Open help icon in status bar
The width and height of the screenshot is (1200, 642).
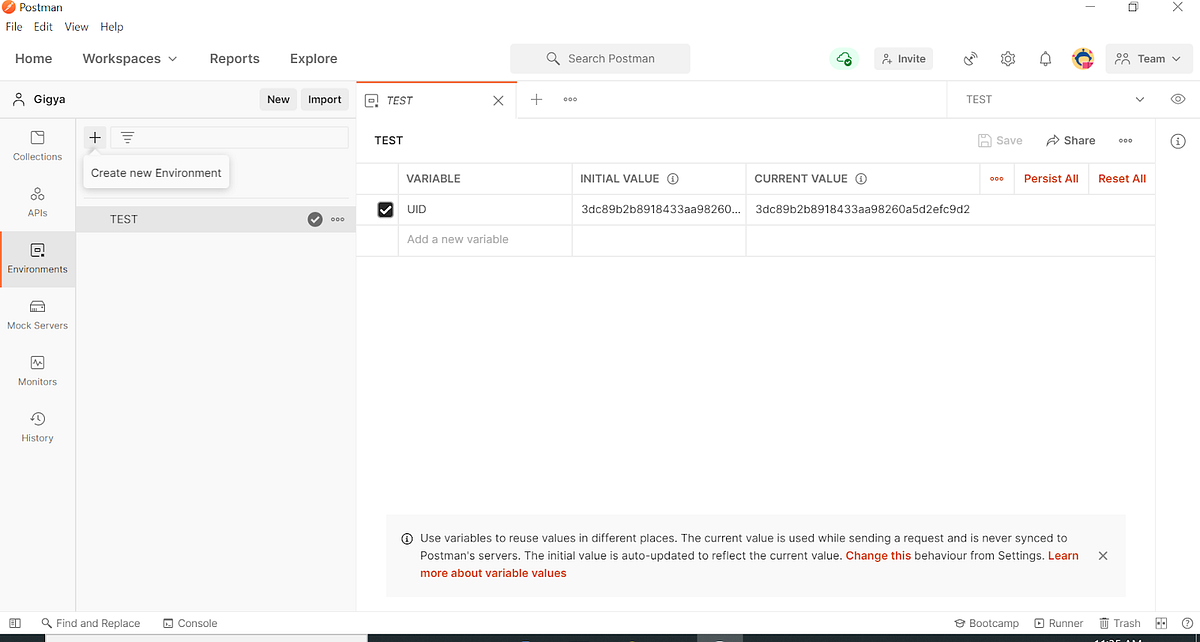point(1186,623)
